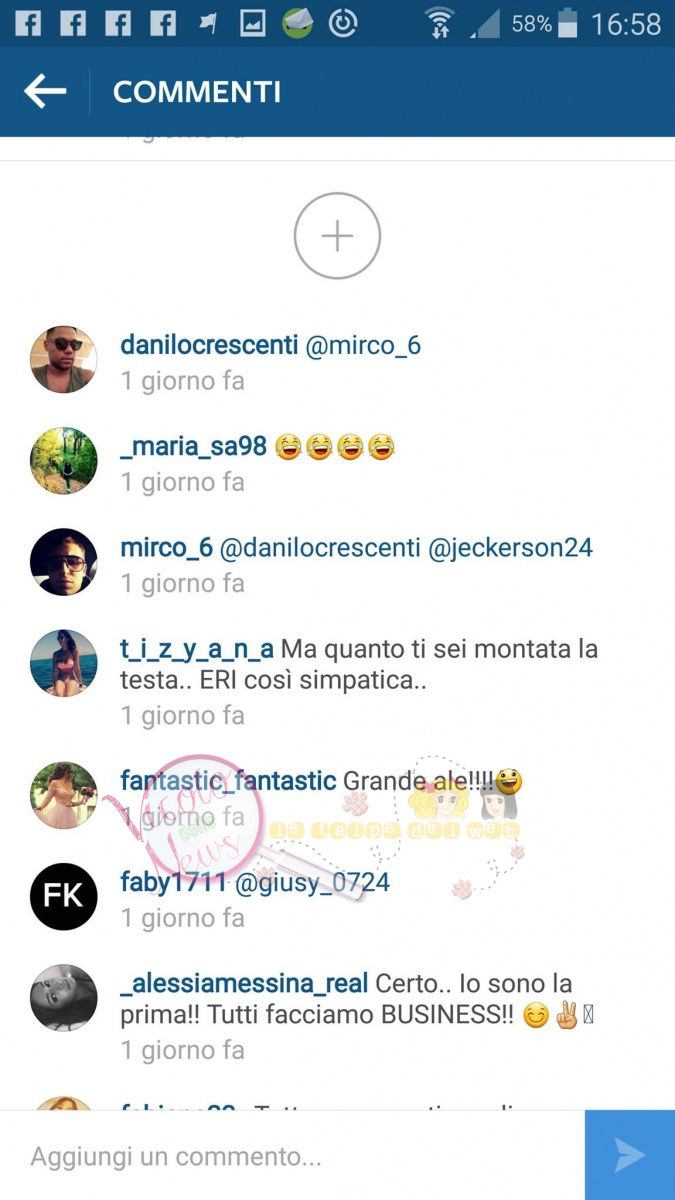Open danilocrescenti's profile picture
Viewport: 675px width, 1200px height.
(x=64, y=359)
